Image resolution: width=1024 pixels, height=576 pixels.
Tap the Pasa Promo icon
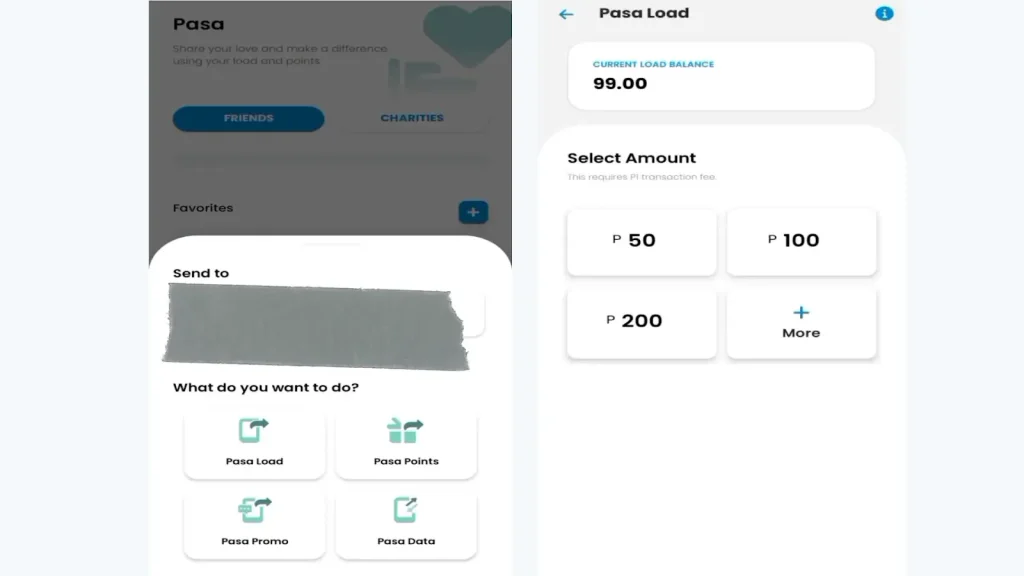(x=254, y=510)
